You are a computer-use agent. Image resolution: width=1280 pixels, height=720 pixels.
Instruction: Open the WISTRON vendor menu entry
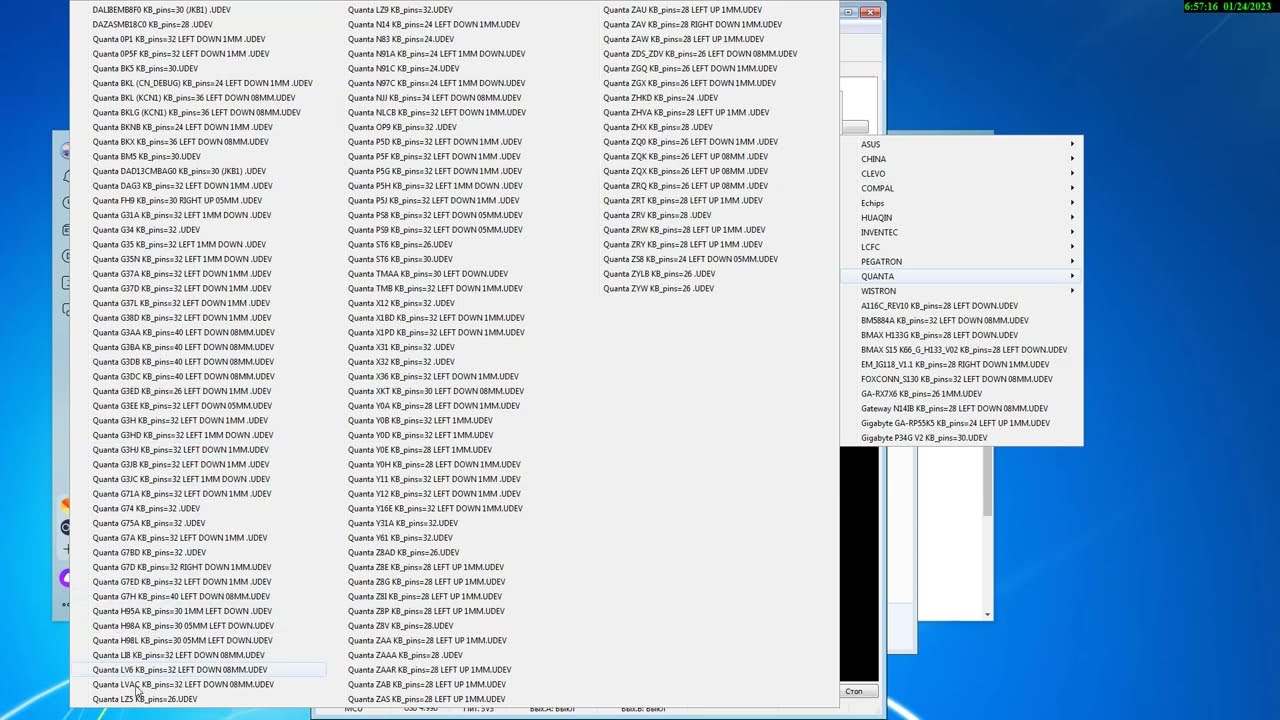(x=962, y=291)
